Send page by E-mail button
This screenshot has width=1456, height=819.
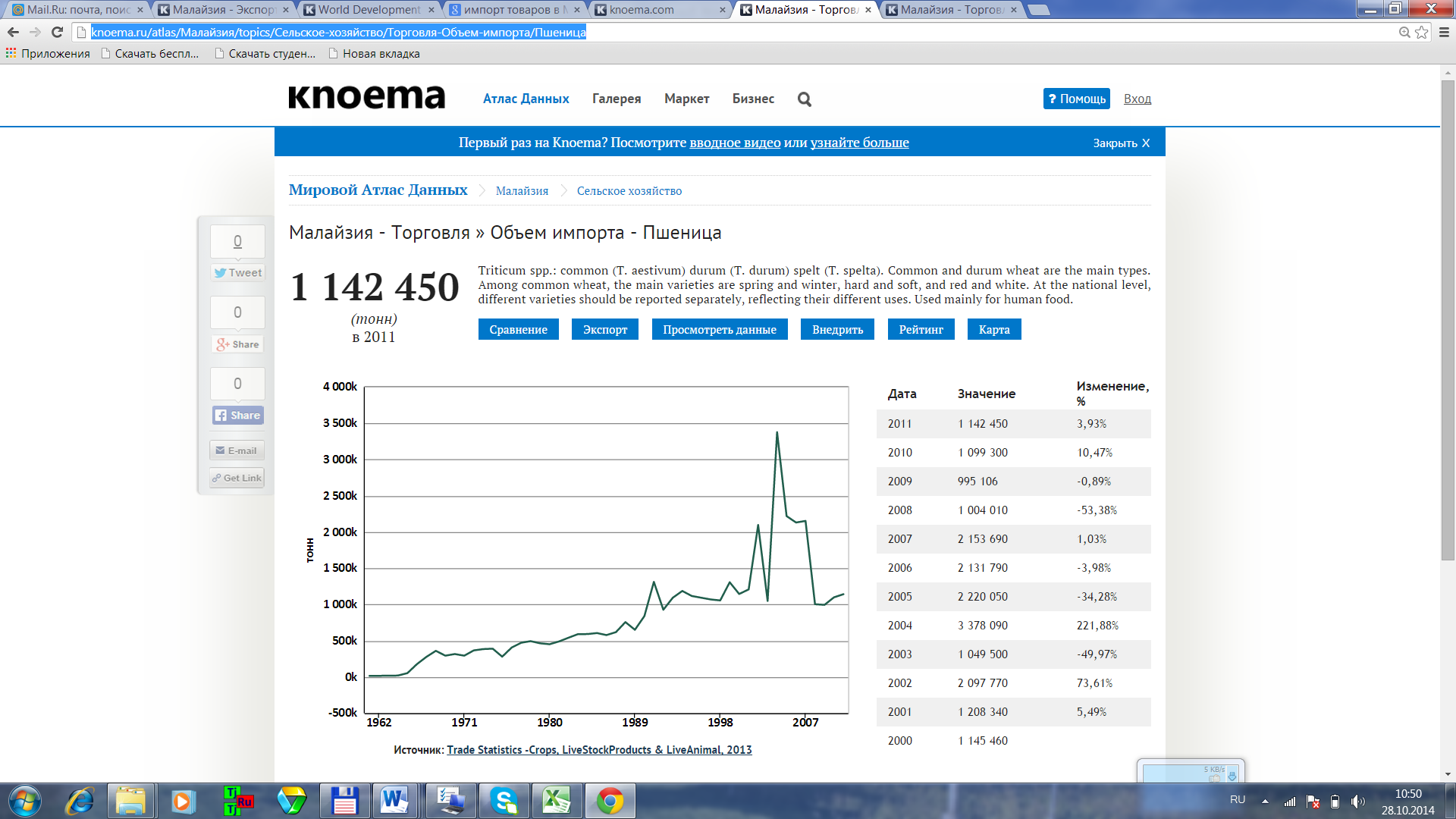click(237, 450)
